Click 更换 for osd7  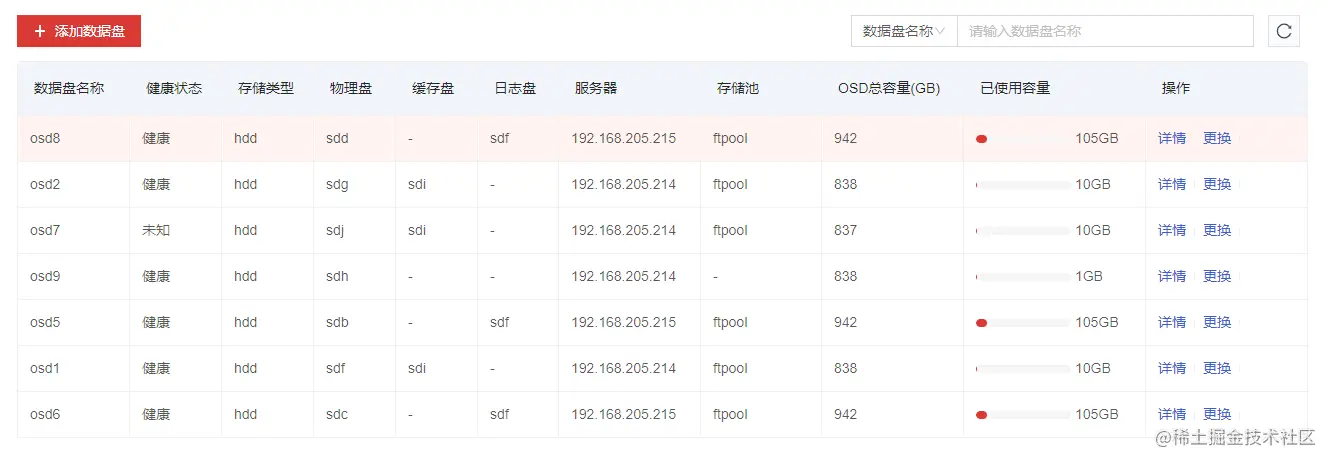(x=1217, y=230)
